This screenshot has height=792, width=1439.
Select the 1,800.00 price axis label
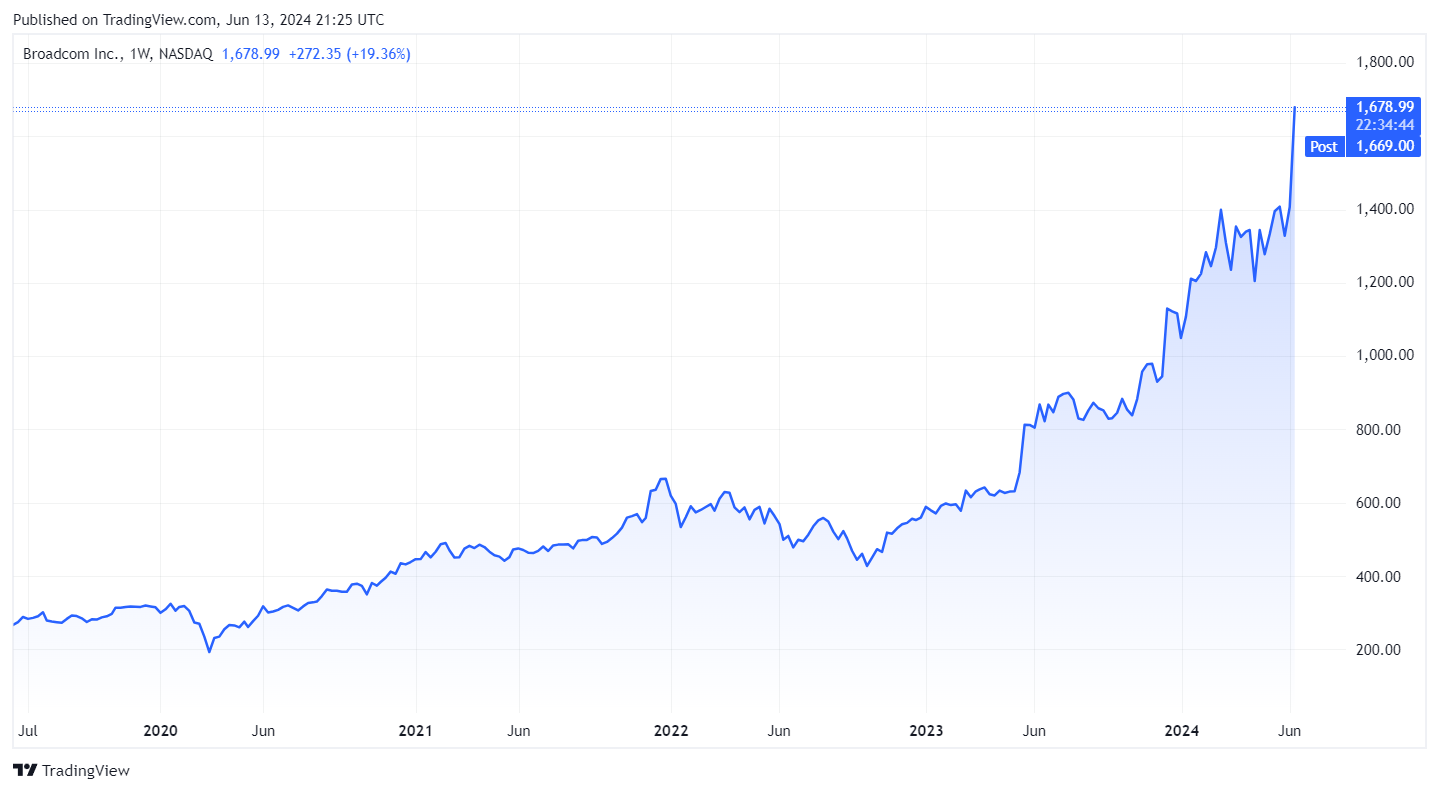click(x=1385, y=62)
